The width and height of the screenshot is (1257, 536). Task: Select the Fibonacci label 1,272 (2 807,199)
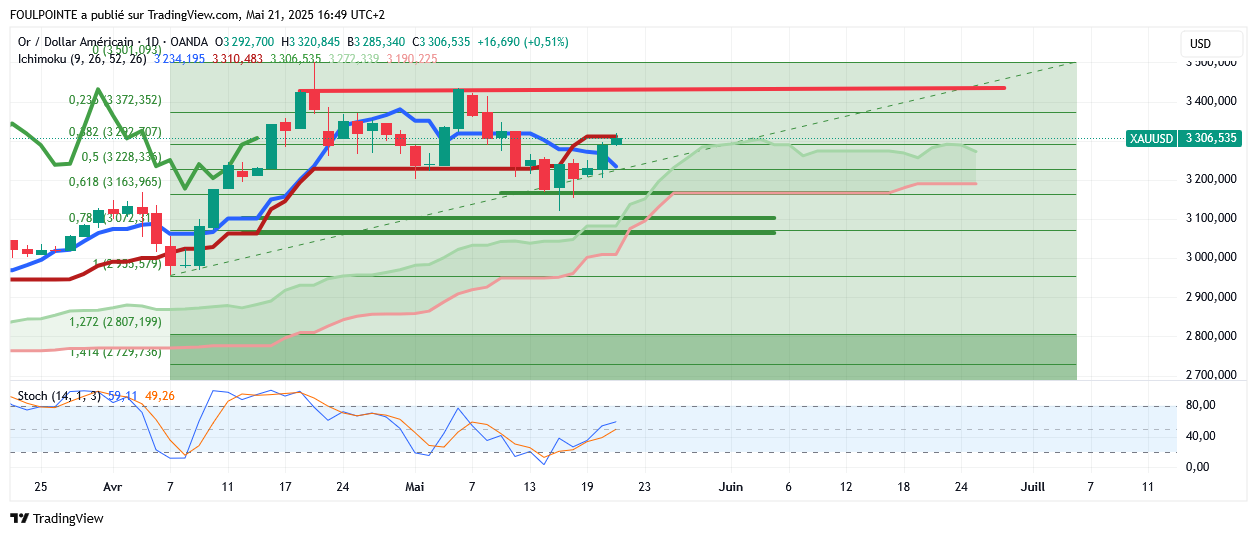tap(114, 322)
